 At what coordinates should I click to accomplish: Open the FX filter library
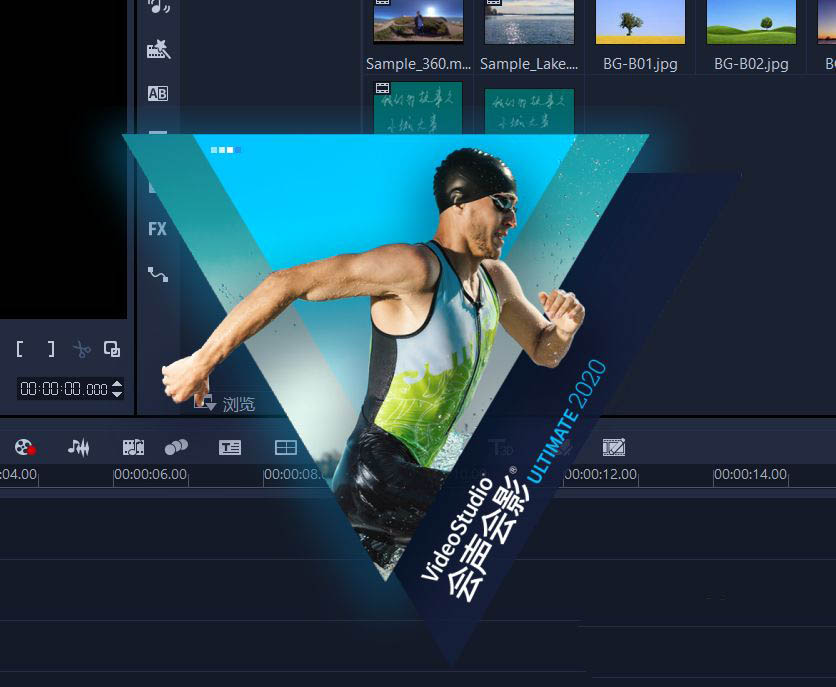point(157,229)
